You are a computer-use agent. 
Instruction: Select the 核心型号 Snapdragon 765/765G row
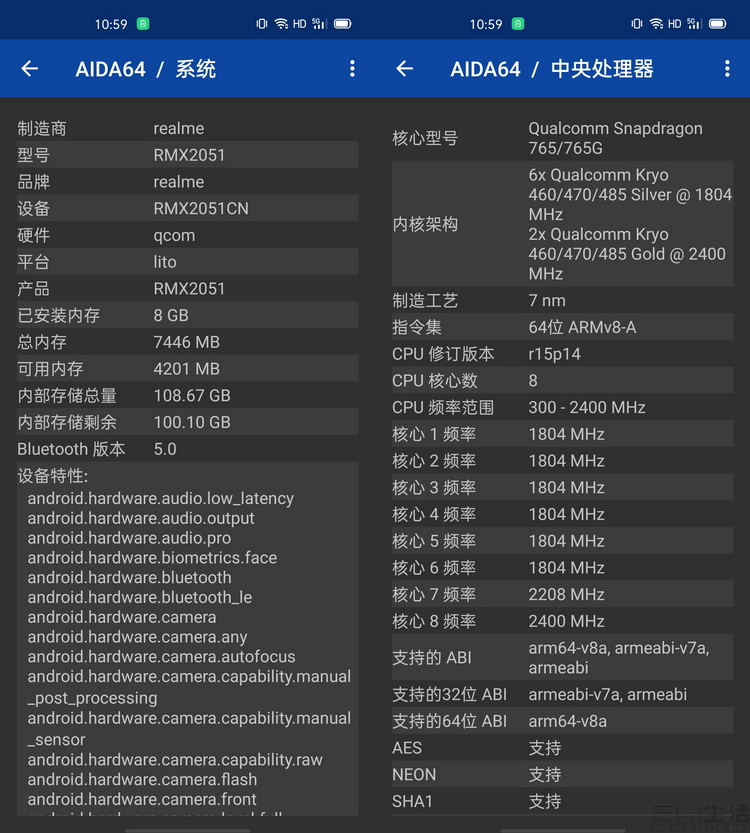tap(562, 138)
